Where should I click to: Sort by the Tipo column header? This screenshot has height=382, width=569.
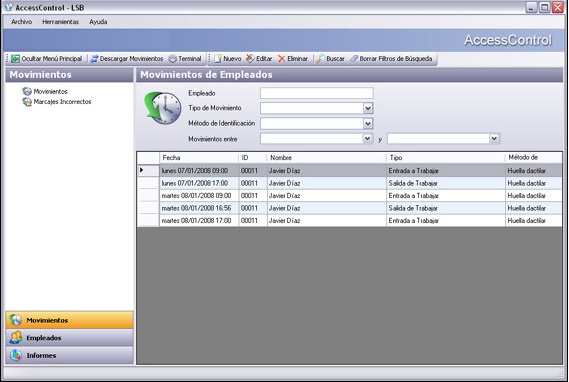(446, 158)
